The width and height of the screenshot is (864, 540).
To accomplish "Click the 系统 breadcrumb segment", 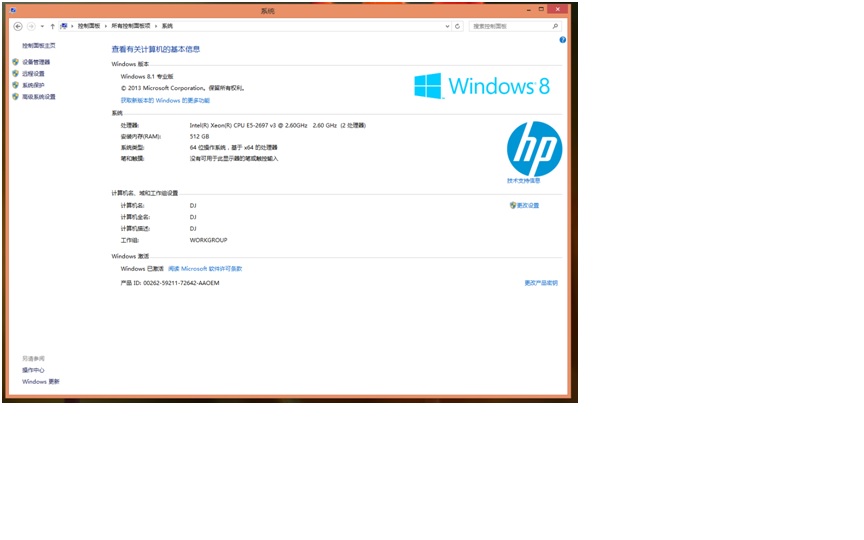I will (167, 26).
